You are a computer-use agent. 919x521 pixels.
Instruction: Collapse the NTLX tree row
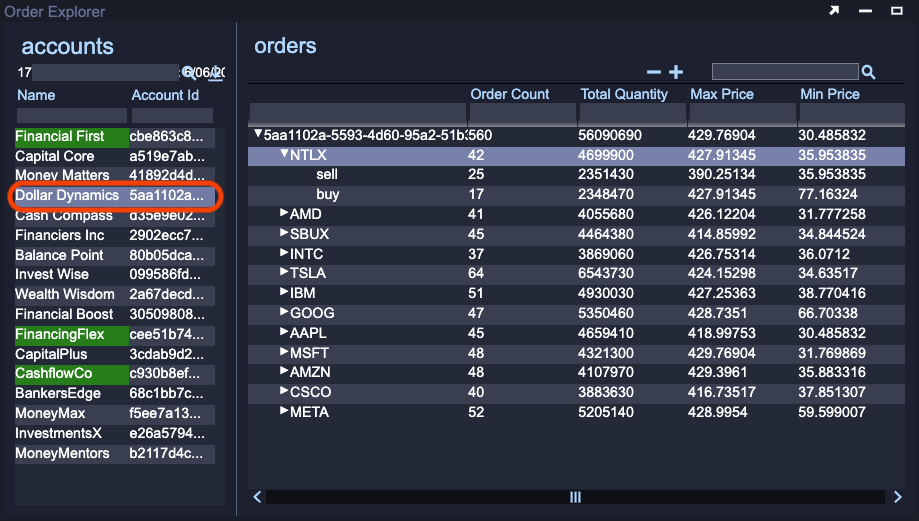[284, 155]
